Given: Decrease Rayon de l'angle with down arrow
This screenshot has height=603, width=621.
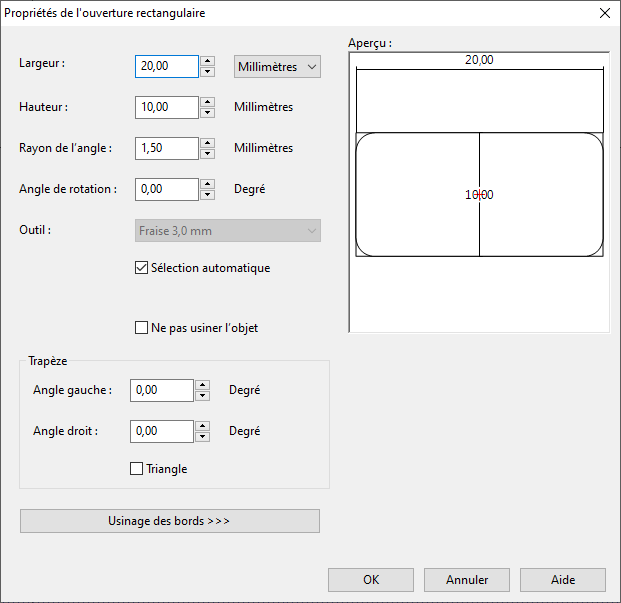Looking at the screenshot, I should (x=208, y=154).
